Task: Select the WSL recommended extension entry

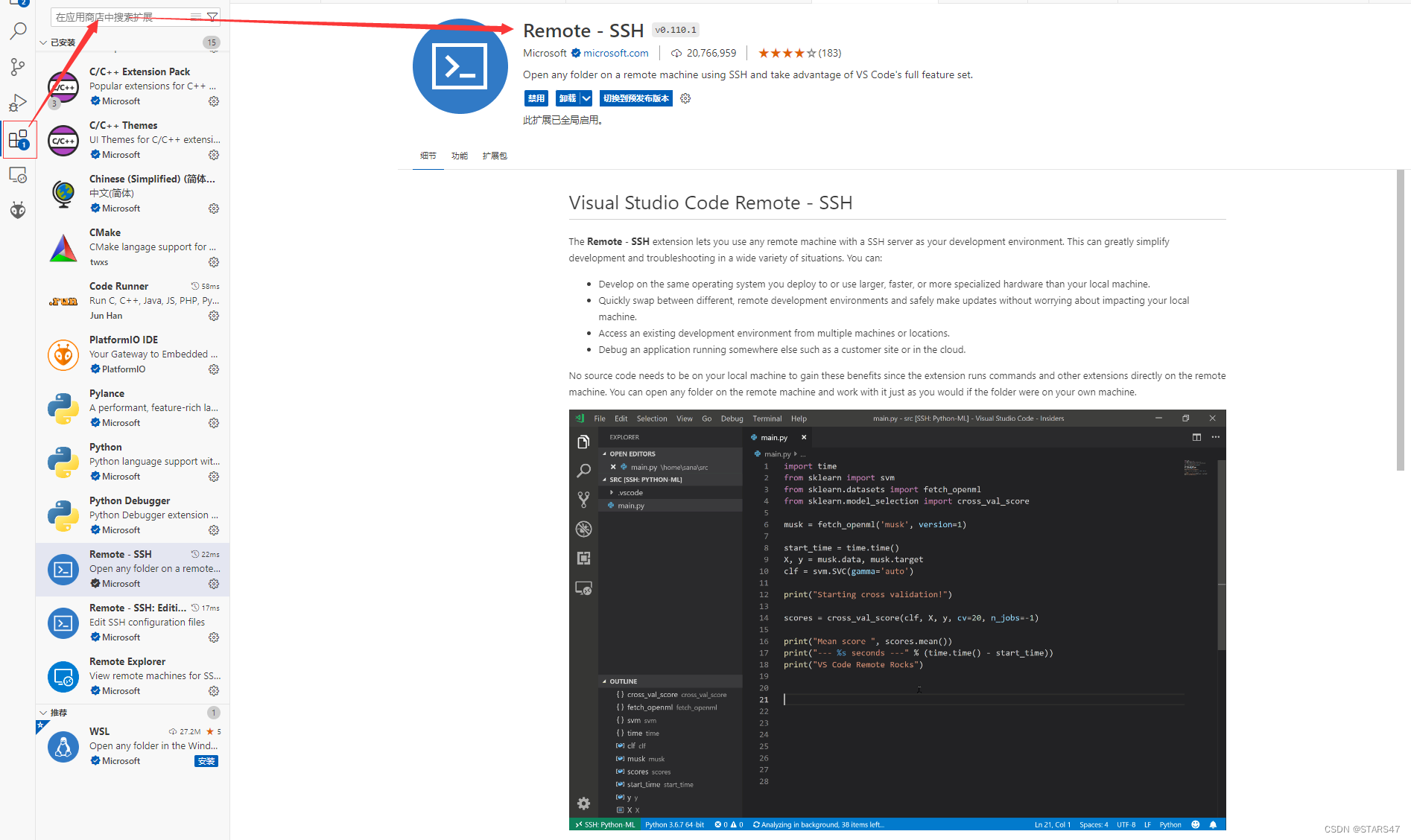Action: pyautogui.click(x=133, y=746)
